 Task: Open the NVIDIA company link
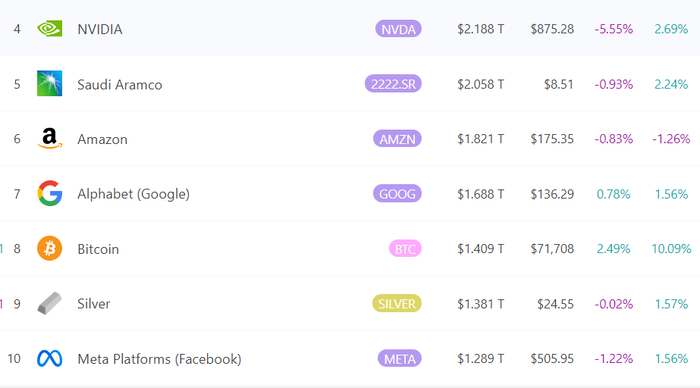[x=100, y=29]
